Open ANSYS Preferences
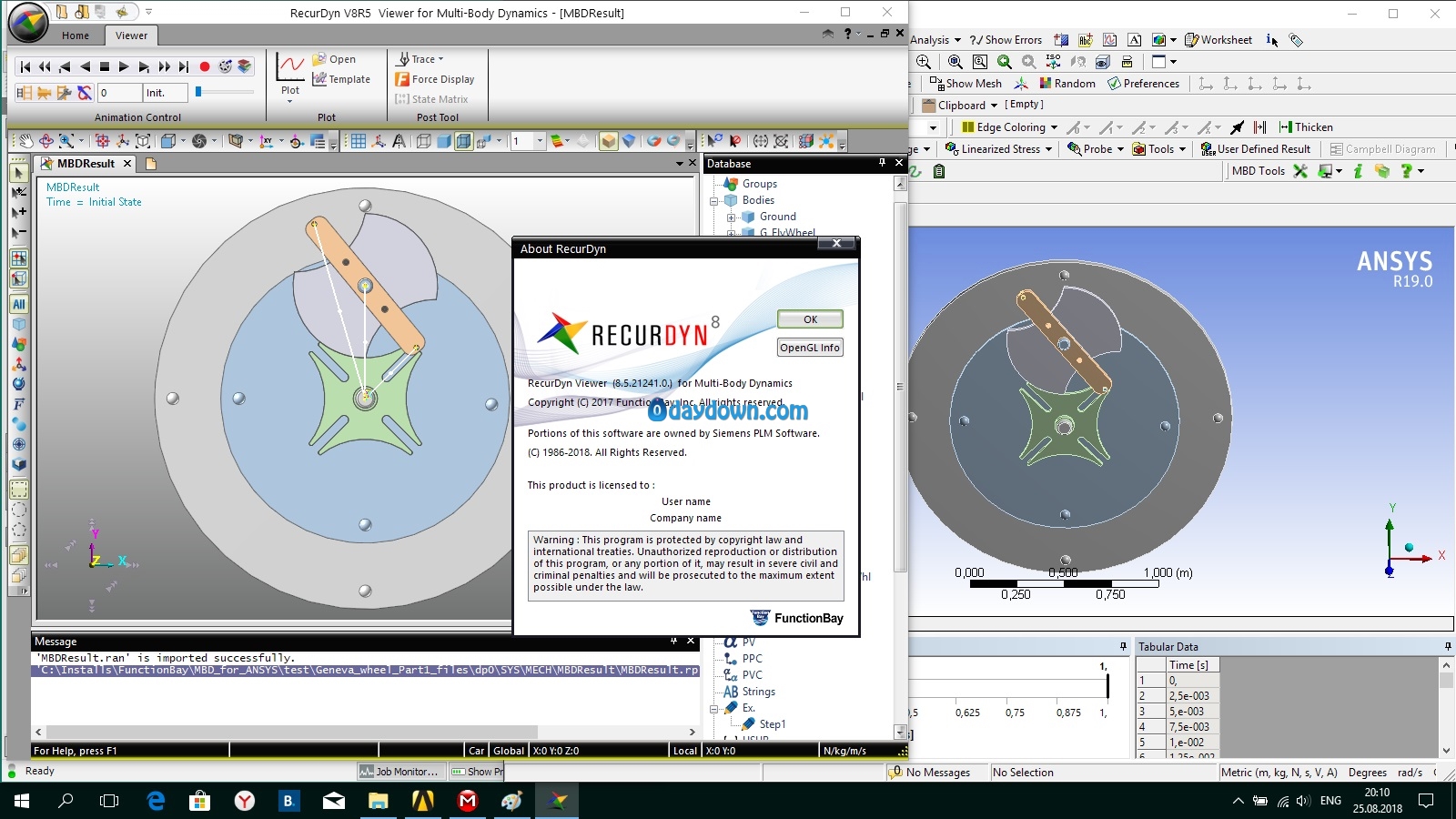The width and height of the screenshot is (1456, 819). (x=1143, y=84)
